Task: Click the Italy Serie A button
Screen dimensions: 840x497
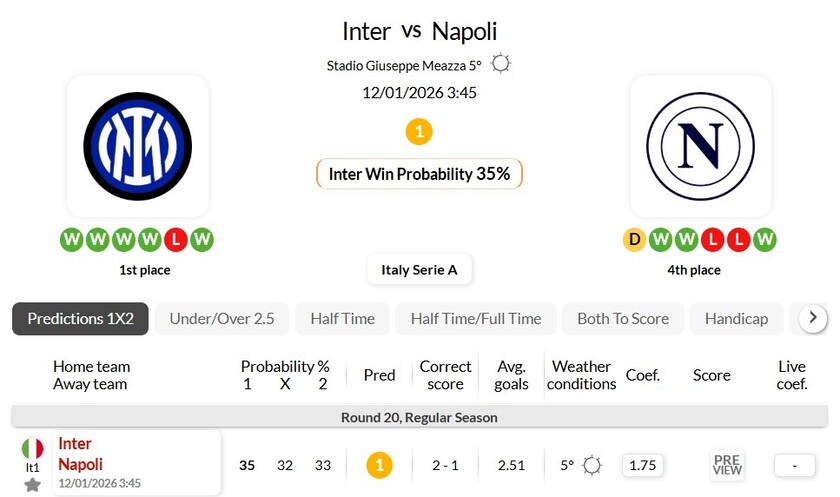Action: click(419, 269)
